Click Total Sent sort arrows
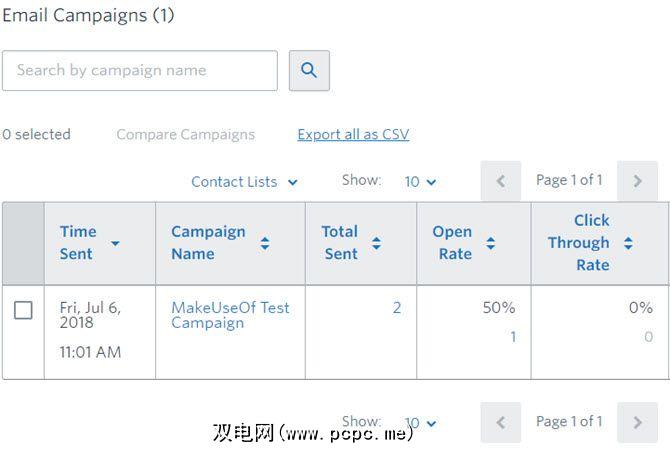670x456 pixels. pyautogui.click(x=376, y=243)
